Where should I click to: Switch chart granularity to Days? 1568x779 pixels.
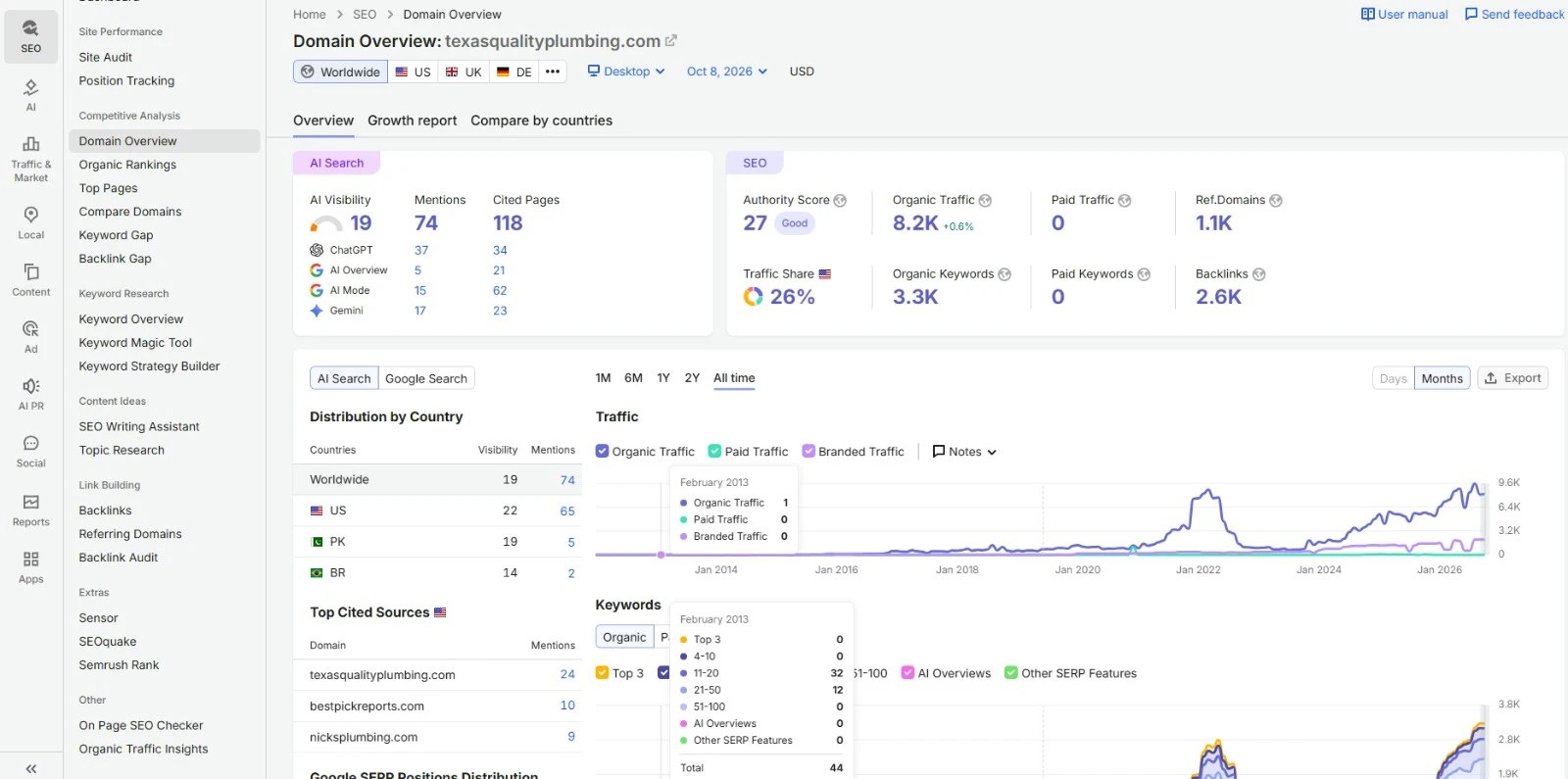(1393, 378)
